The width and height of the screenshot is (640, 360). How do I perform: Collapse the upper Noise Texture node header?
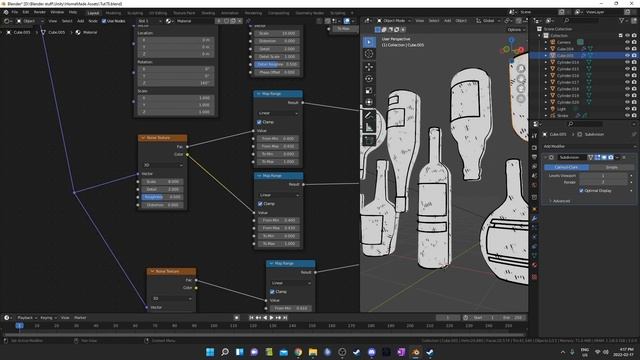tap(143, 138)
